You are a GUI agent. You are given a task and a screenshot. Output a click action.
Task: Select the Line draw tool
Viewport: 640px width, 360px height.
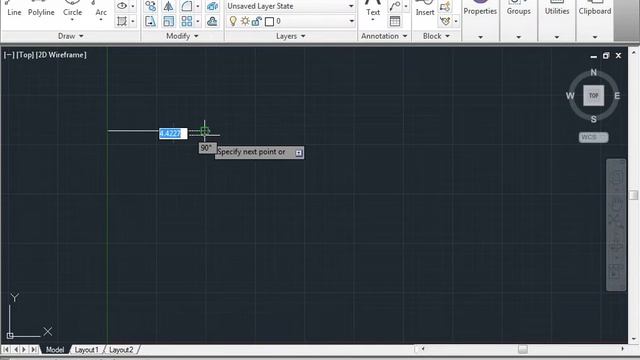[x=14, y=9]
